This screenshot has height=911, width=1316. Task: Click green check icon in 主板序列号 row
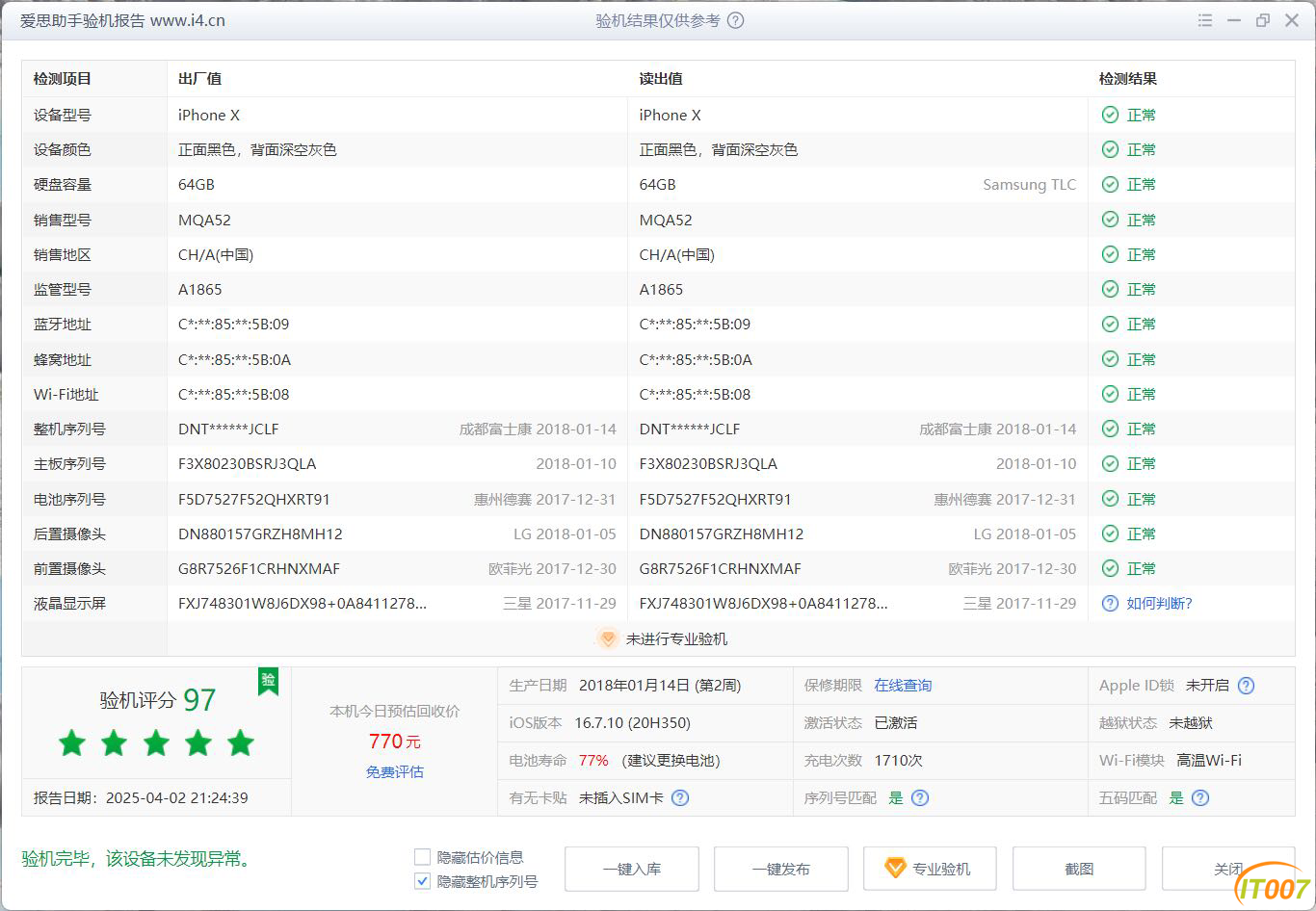(1110, 463)
